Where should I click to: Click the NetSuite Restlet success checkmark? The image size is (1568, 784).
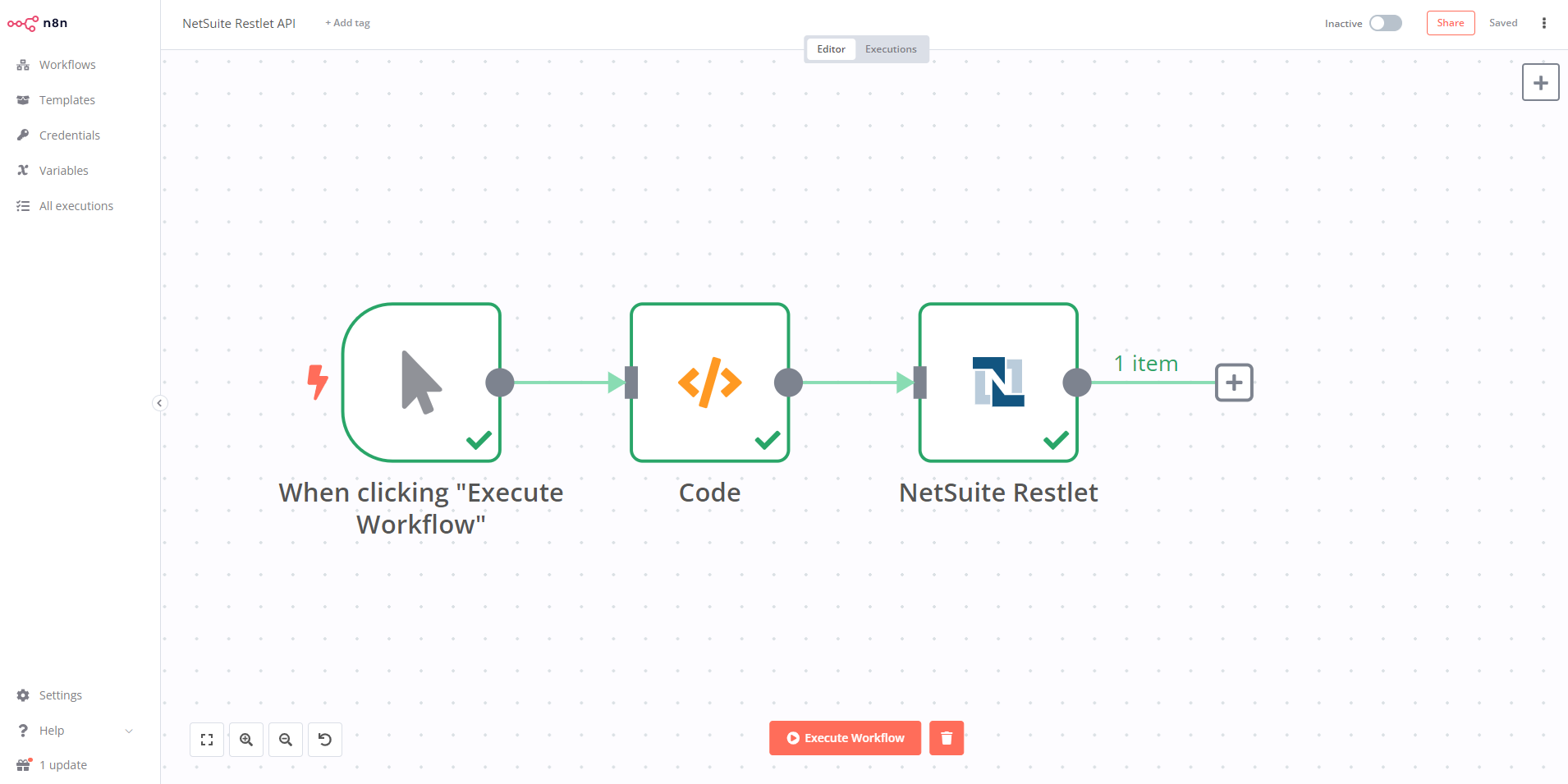tap(1057, 440)
